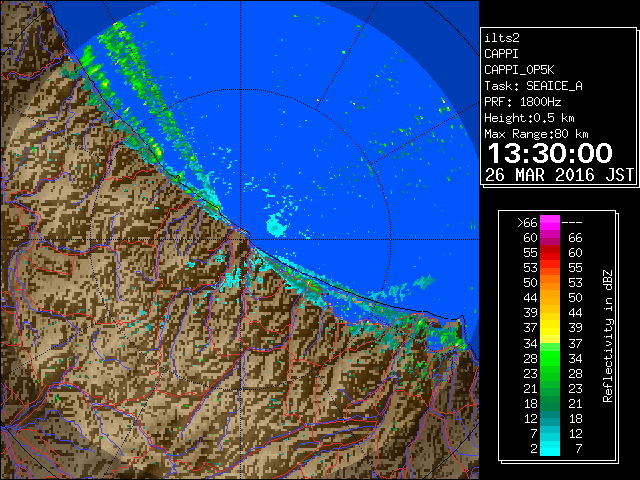Click the "PRF: 1800Hz" text
This screenshot has width=640, height=480.
pos(522,102)
